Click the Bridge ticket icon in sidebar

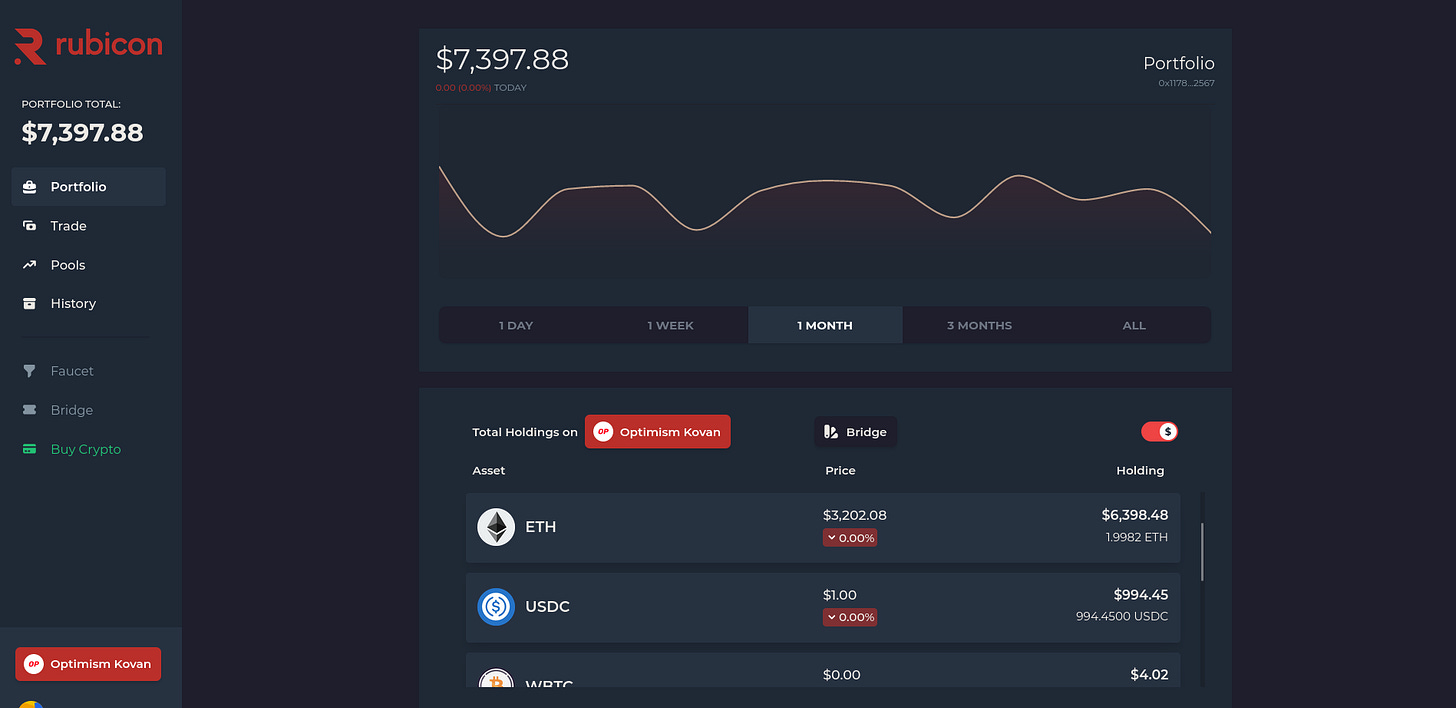[30, 410]
